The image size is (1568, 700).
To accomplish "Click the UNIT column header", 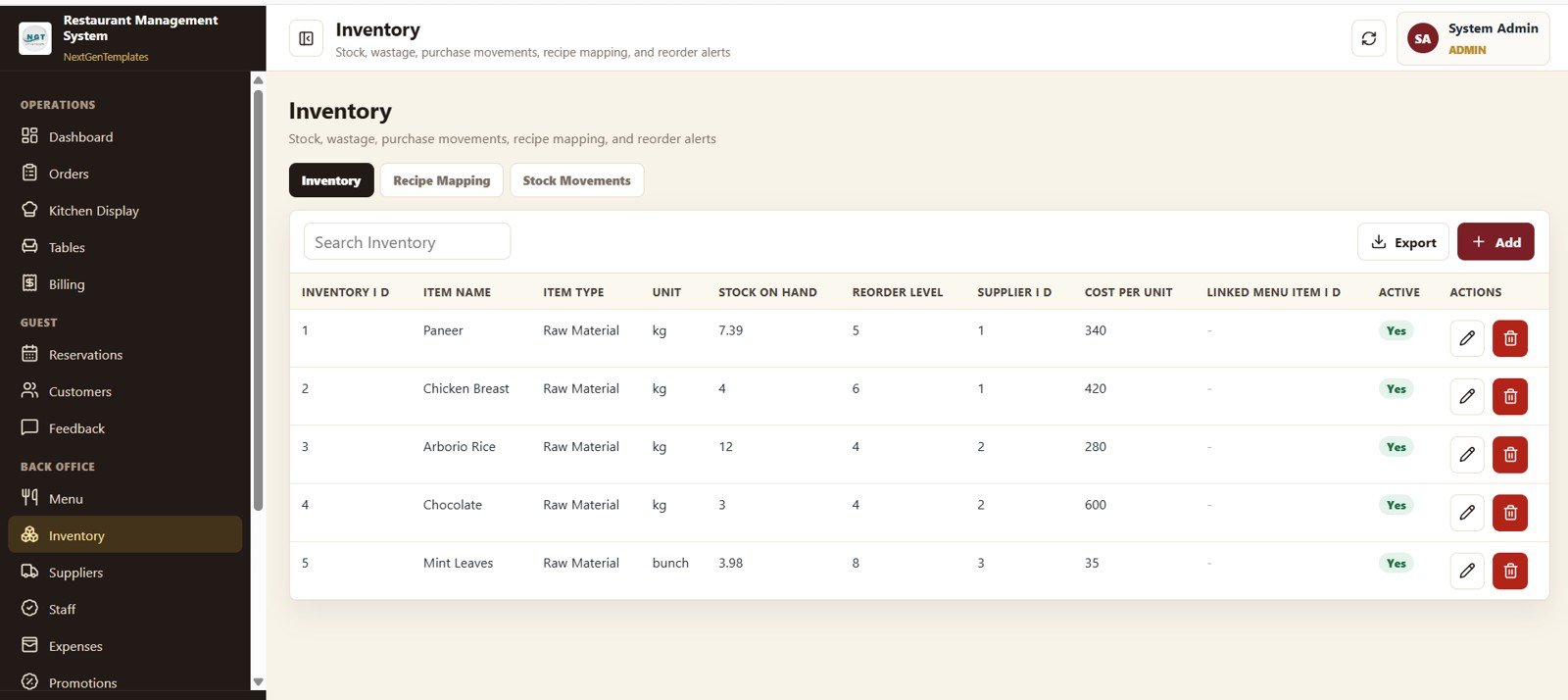I will pos(666,292).
